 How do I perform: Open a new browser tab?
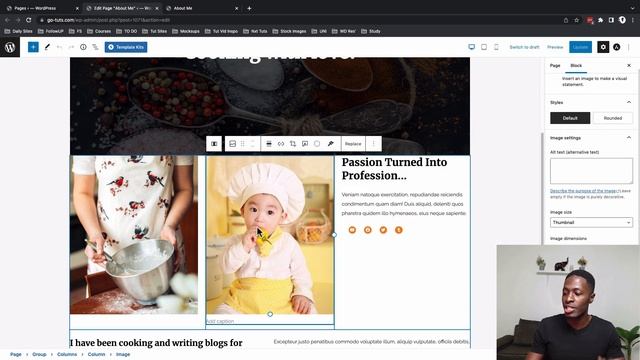pyautogui.click(x=249, y=8)
